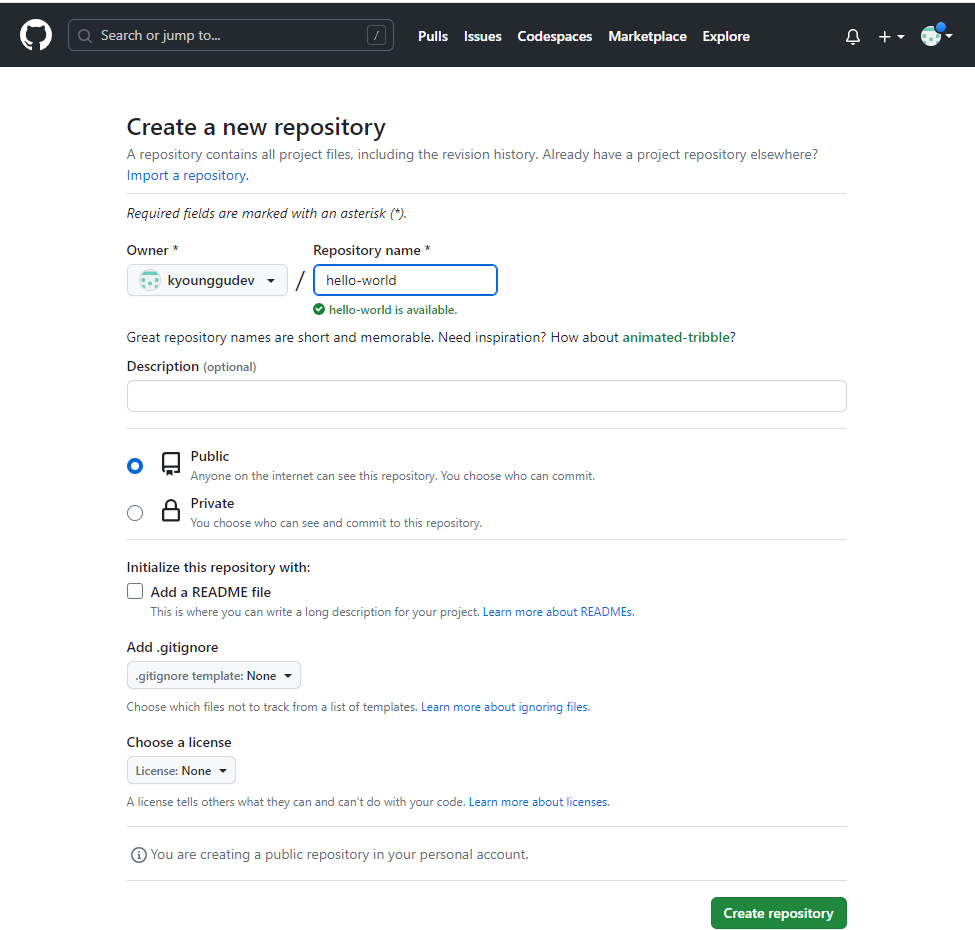Viewport: 975px width, 930px height.
Task: Click the info icon beside public repository notice
Action: (139, 855)
